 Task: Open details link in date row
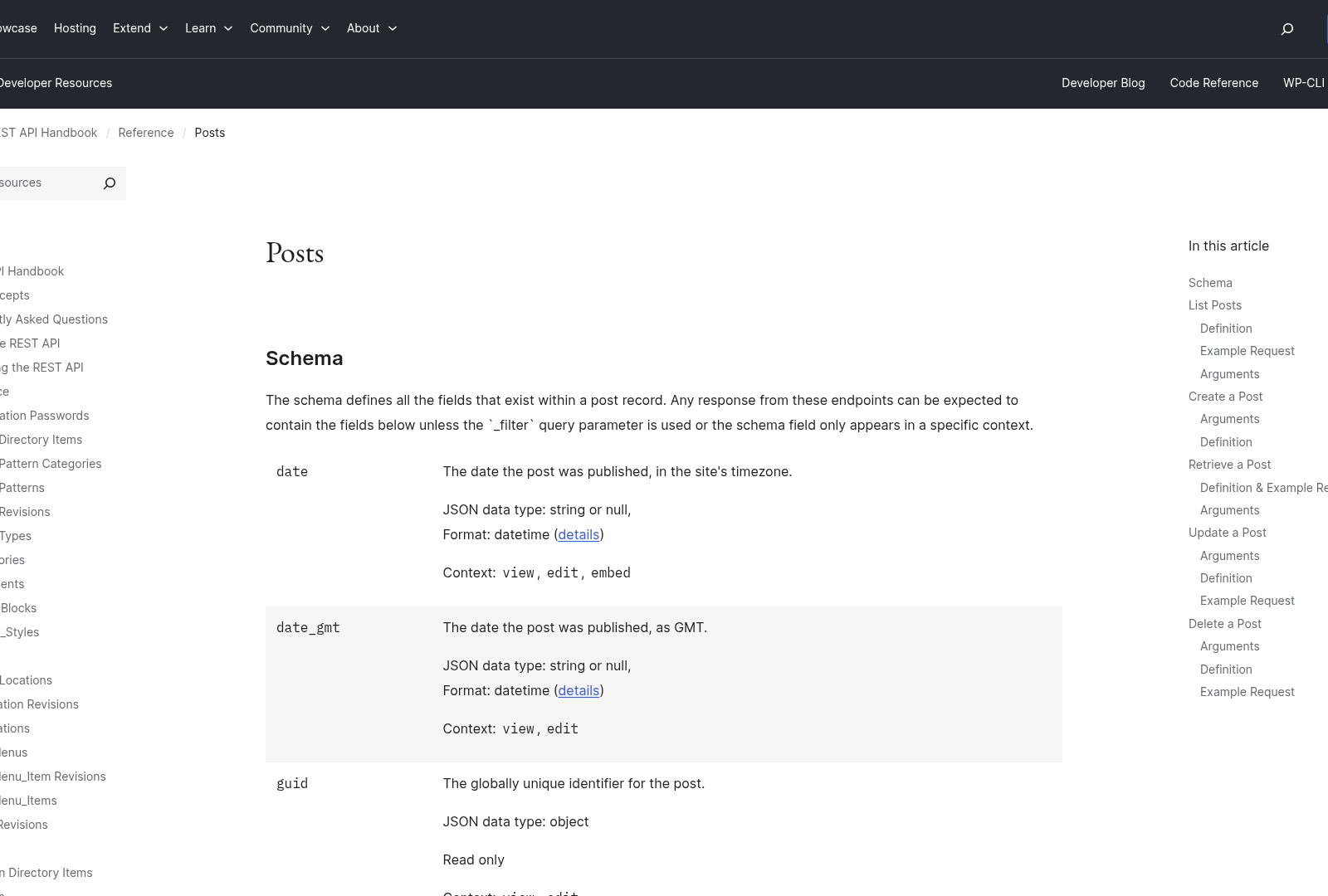[x=579, y=534]
